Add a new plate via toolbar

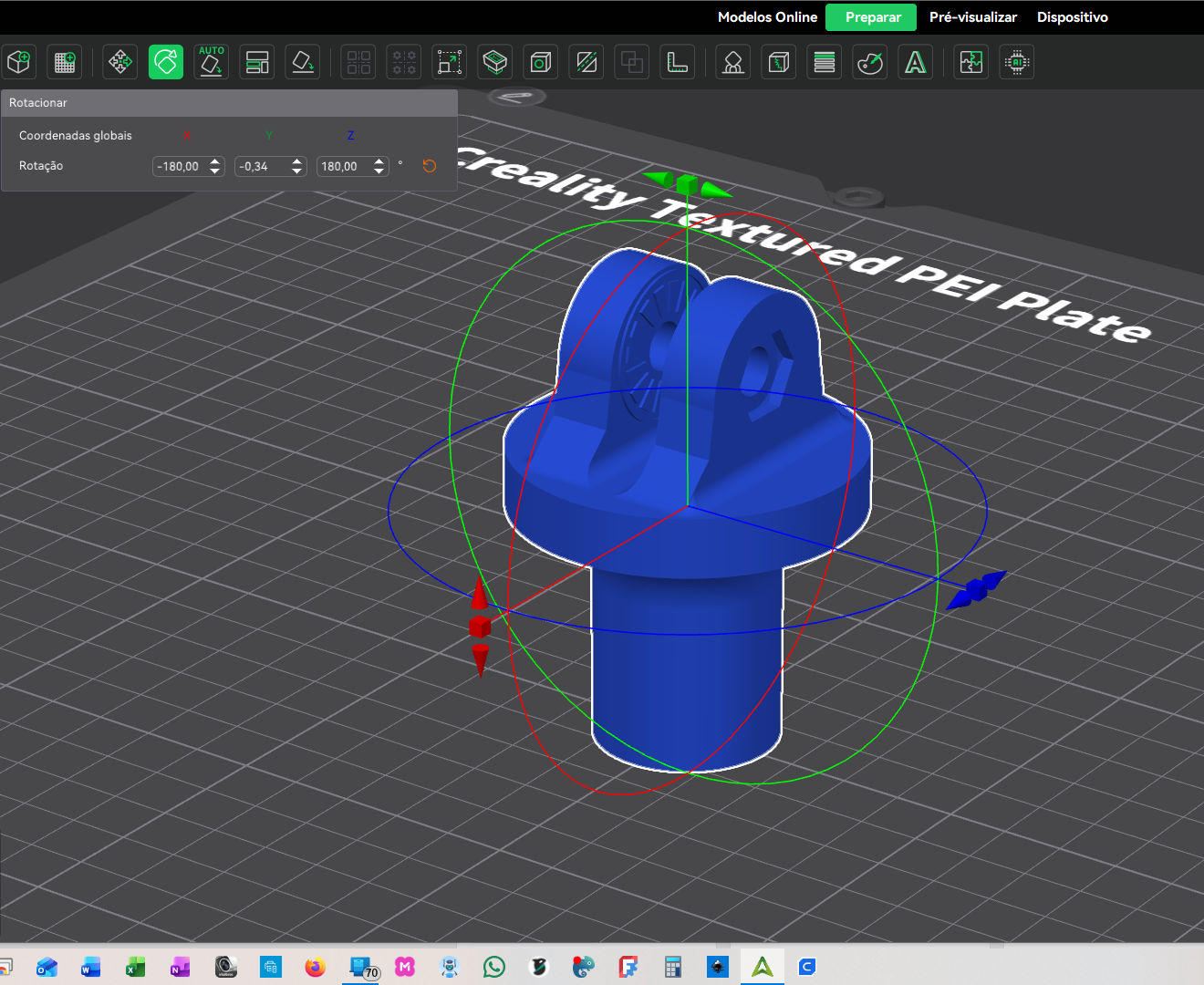click(65, 62)
